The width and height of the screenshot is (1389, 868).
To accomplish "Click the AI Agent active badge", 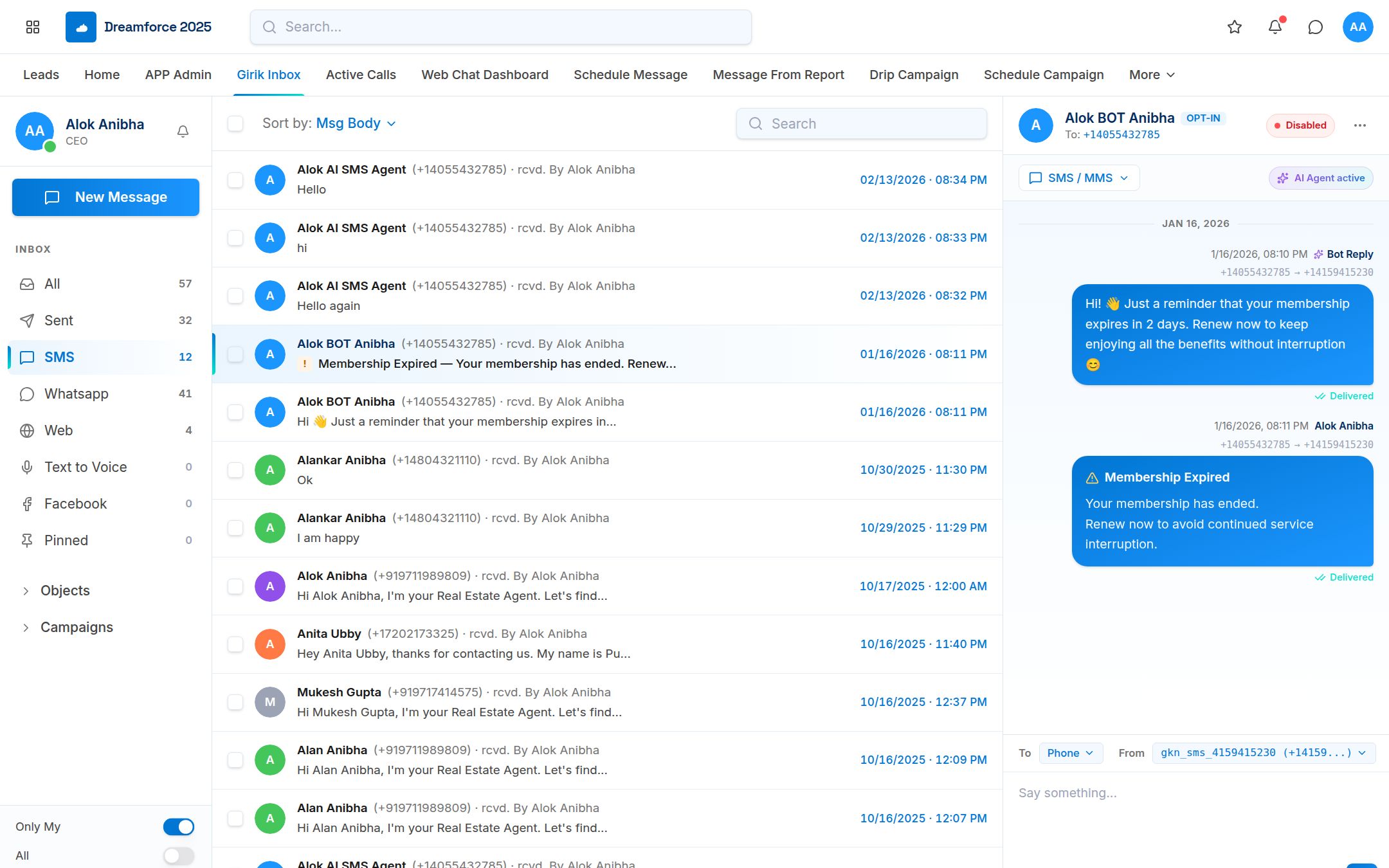I will pyautogui.click(x=1321, y=178).
